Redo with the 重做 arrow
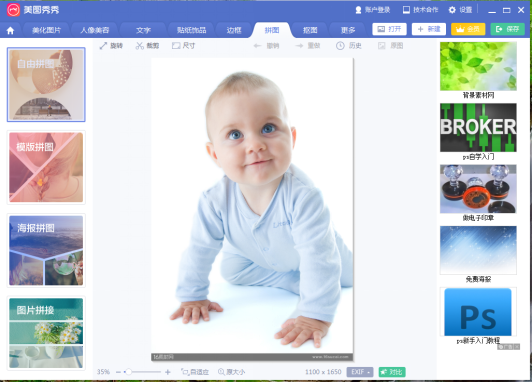 [307, 45]
